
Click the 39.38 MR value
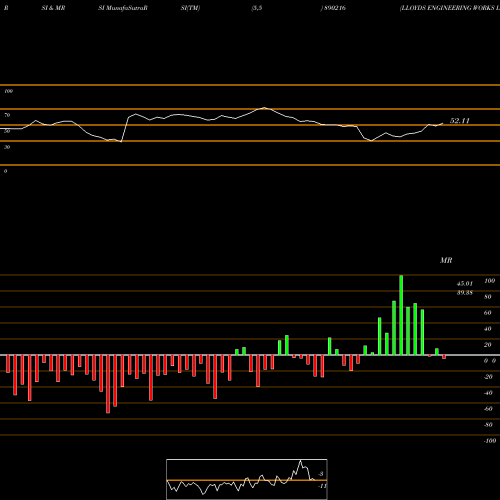[465, 293]
